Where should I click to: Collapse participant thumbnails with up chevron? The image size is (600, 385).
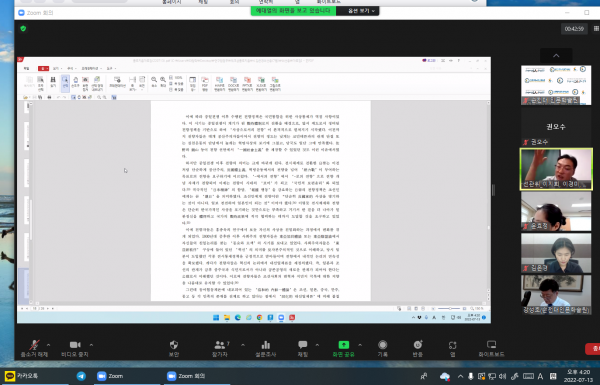click(x=556, y=55)
